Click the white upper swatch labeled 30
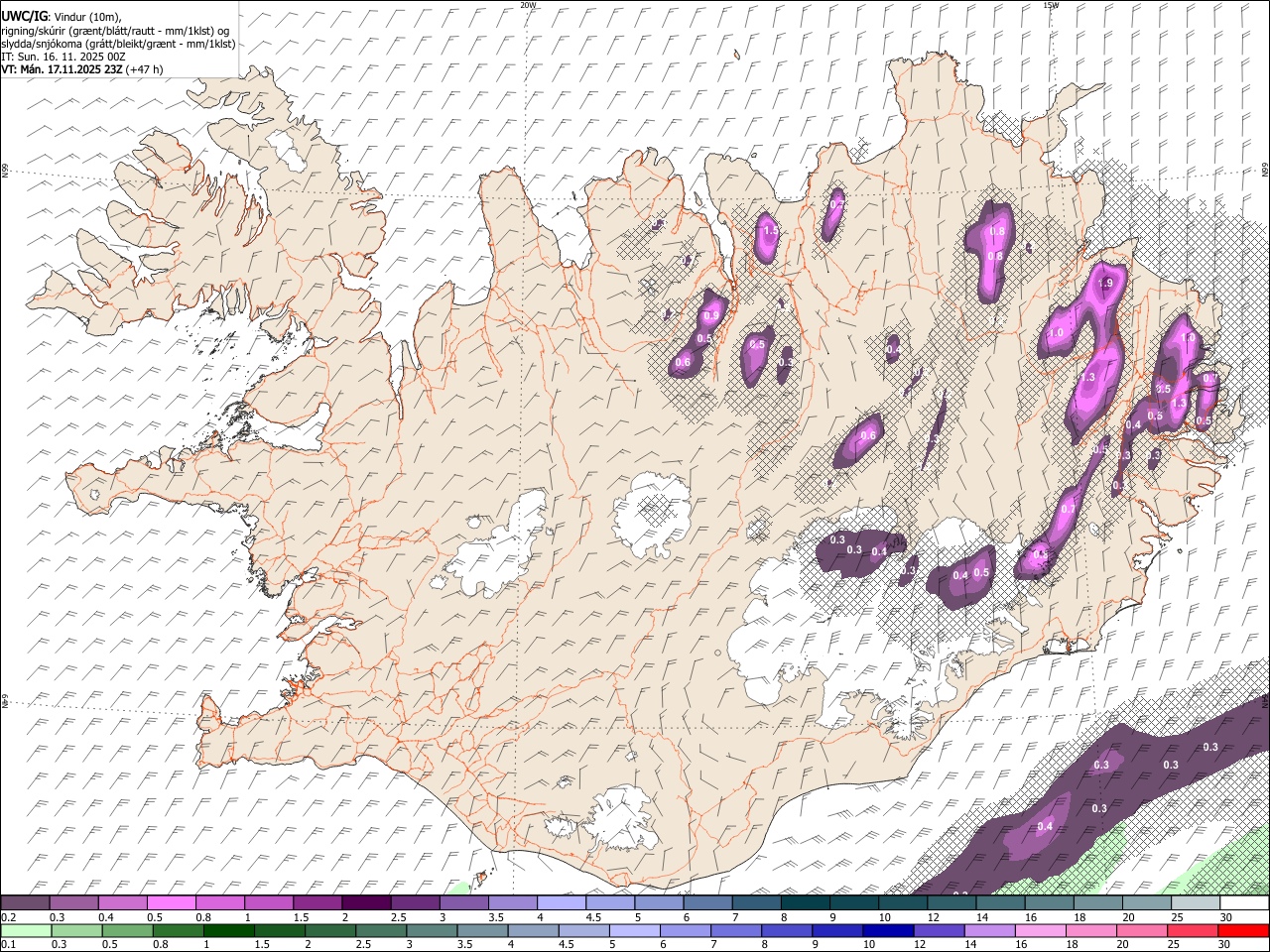This screenshot has width=1270, height=952. click(1244, 902)
